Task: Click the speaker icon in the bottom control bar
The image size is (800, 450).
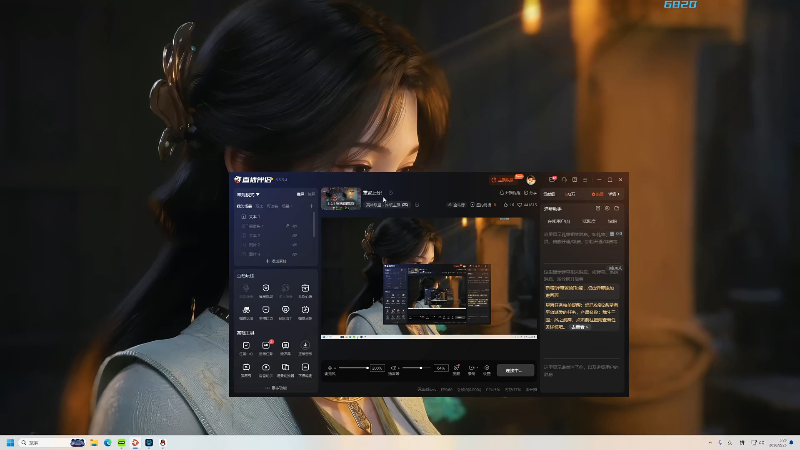Action: click(x=393, y=368)
